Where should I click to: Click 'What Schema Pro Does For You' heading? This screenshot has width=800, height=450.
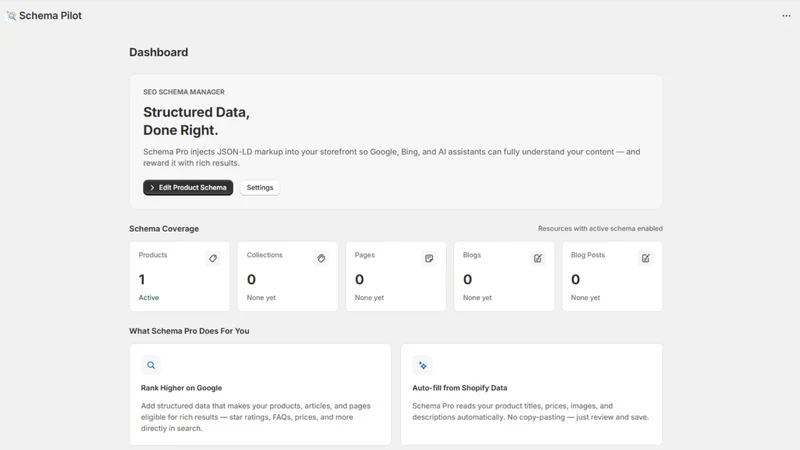coord(189,331)
